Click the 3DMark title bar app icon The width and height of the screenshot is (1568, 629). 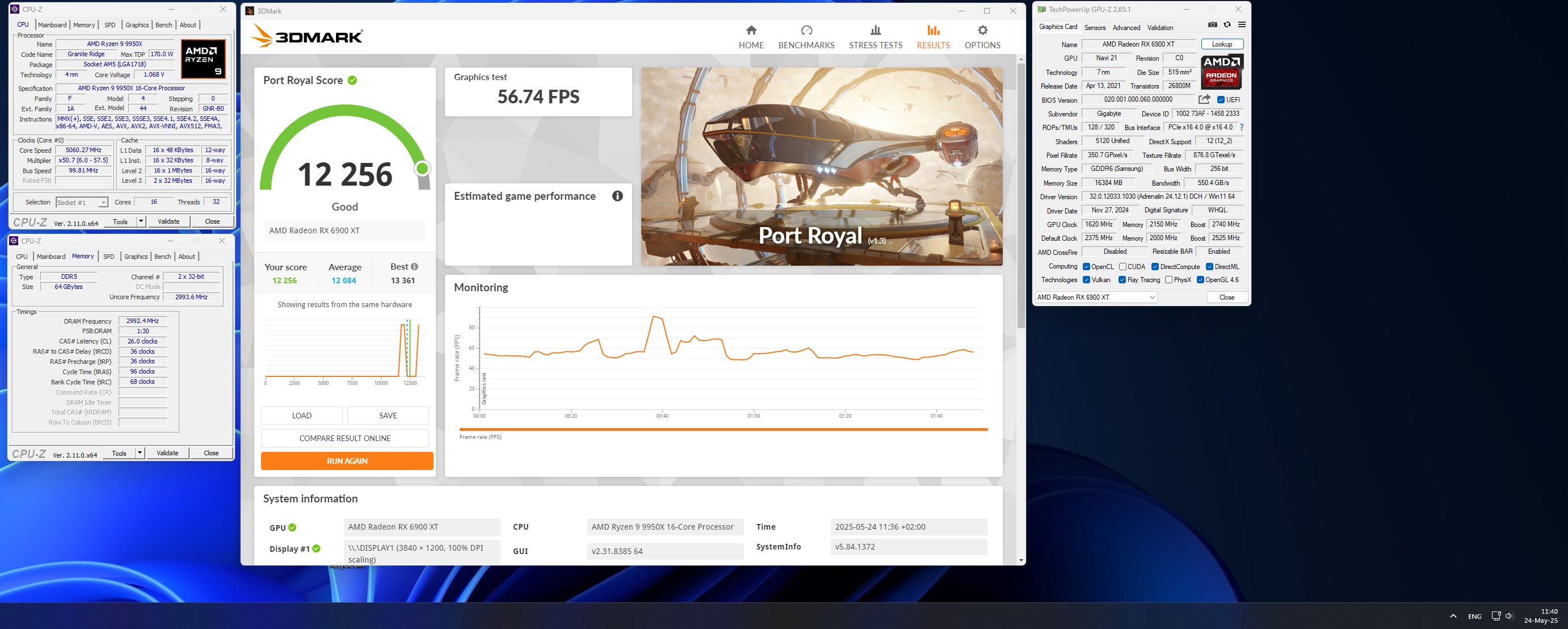(x=250, y=11)
